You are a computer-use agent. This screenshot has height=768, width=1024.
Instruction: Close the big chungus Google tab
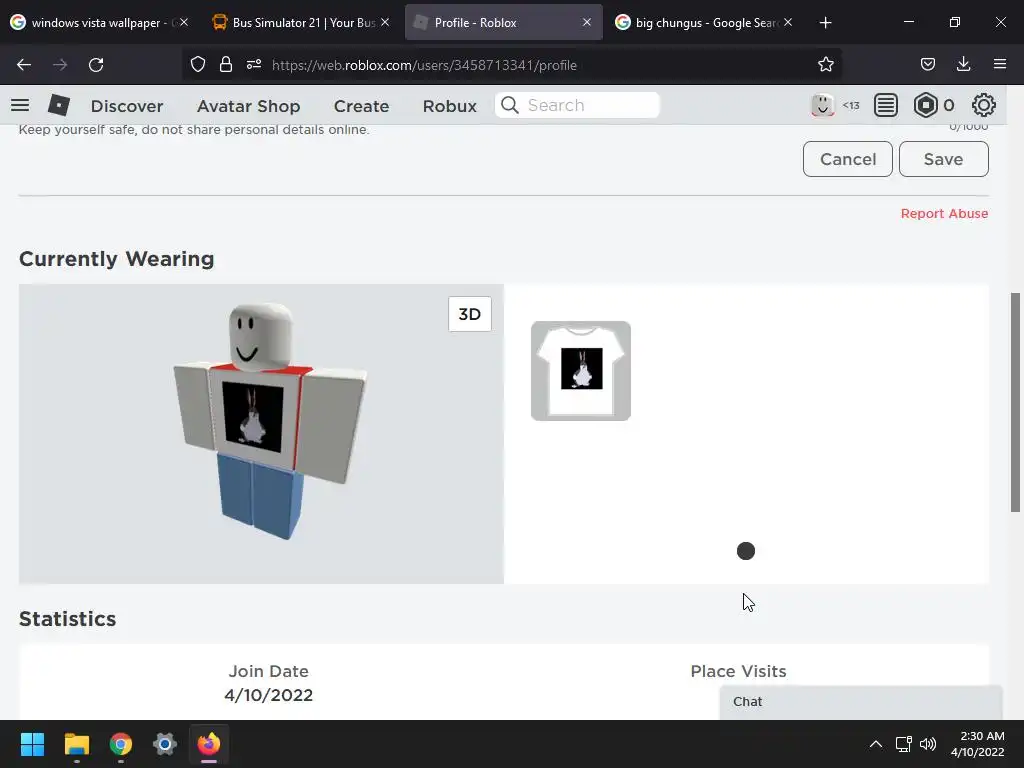(x=788, y=22)
